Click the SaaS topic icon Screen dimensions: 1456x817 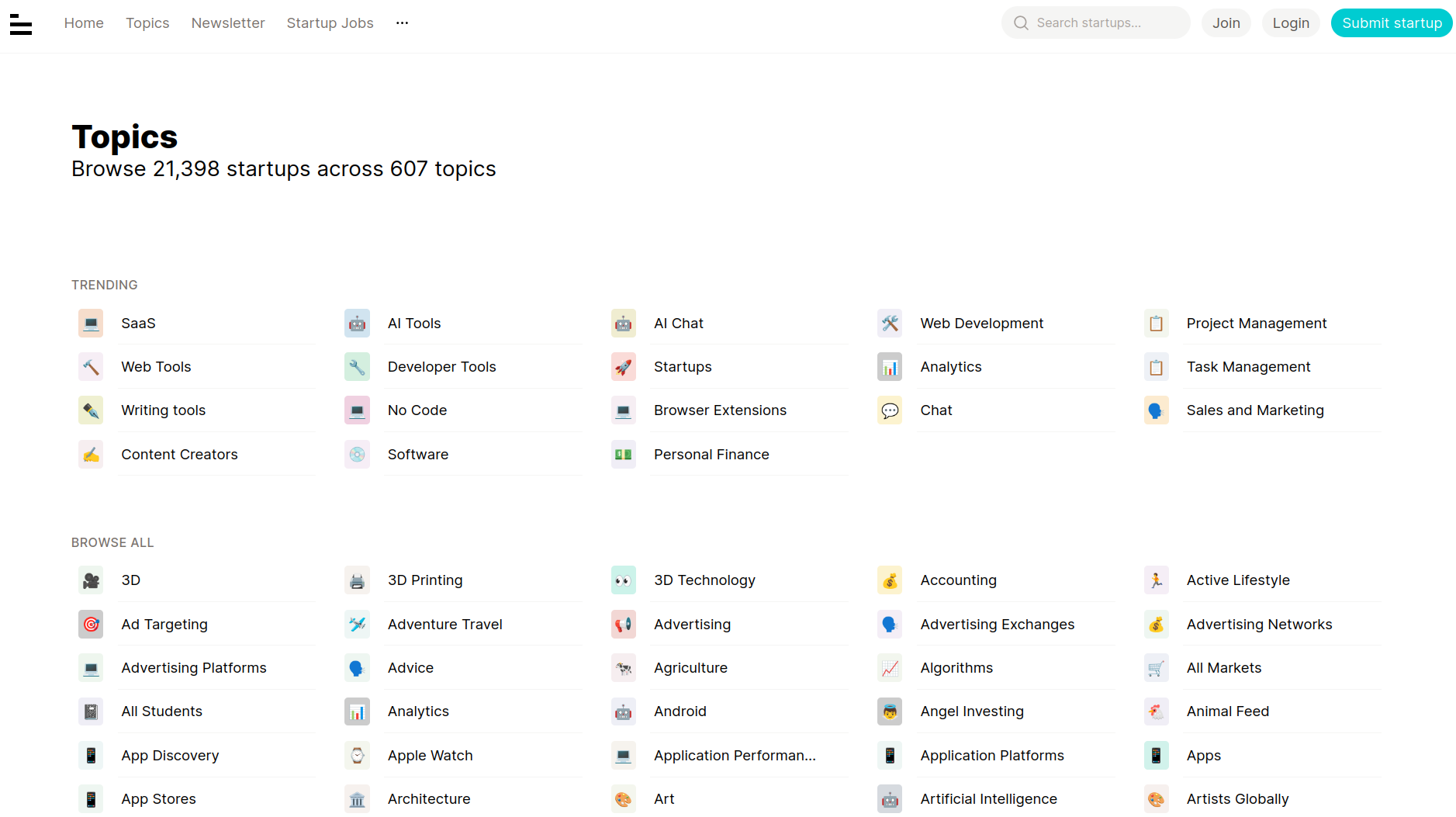(x=91, y=323)
